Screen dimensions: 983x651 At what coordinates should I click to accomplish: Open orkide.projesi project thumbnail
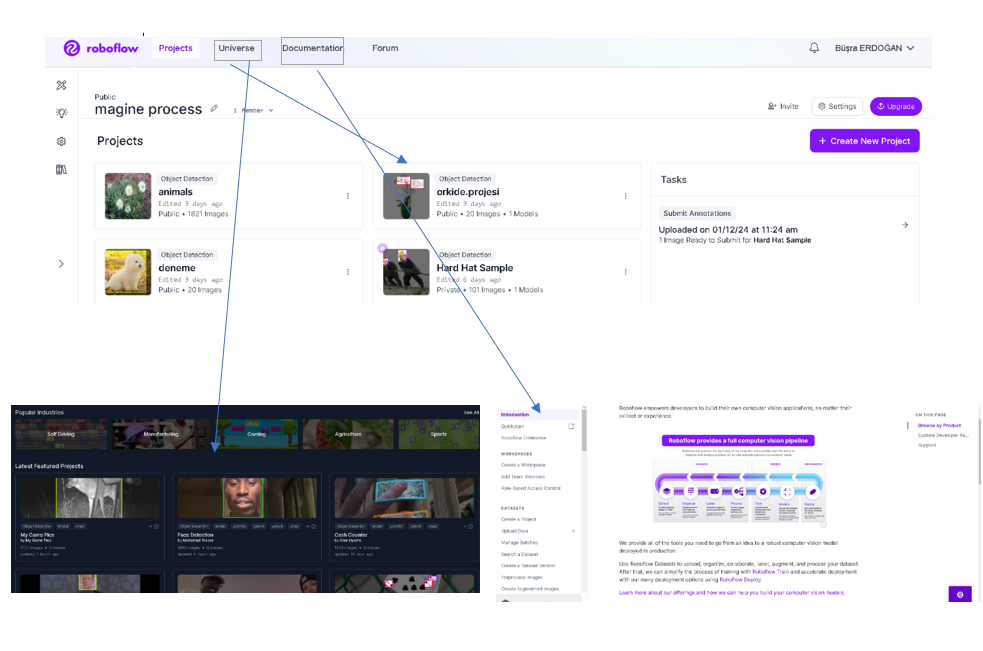pyautogui.click(x=406, y=196)
